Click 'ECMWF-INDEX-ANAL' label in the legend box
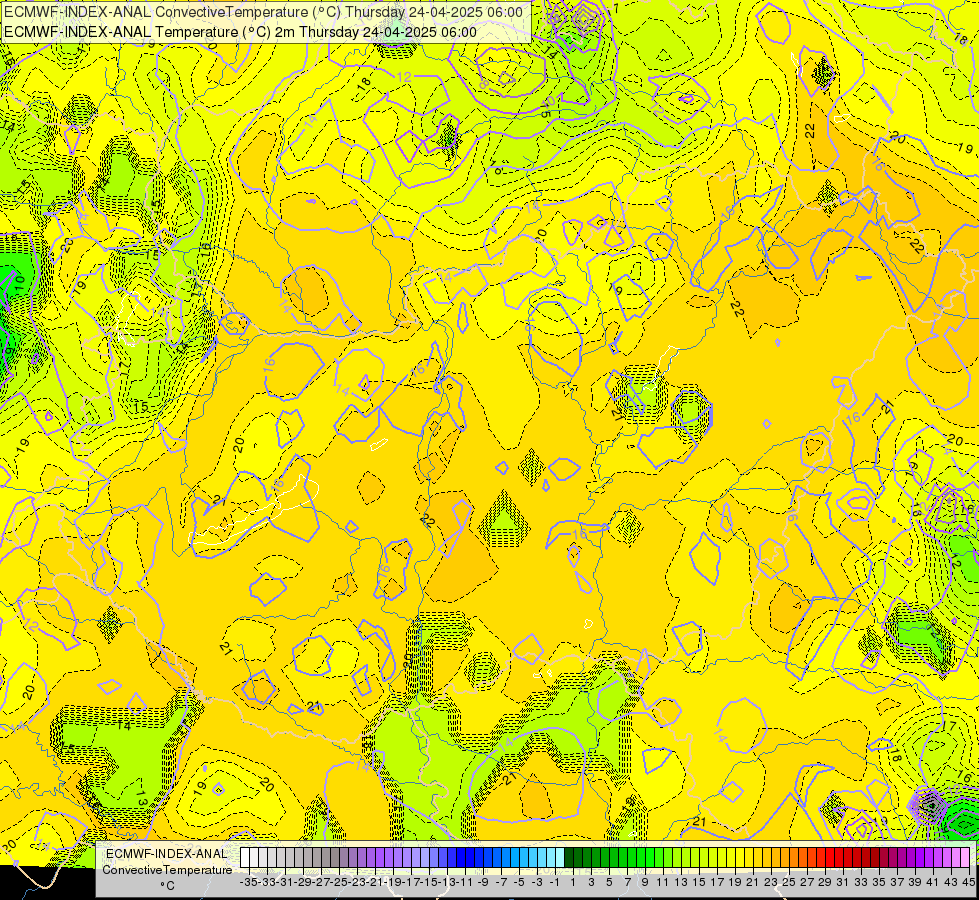The height and width of the screenshot is (900, 979). [x=167, y=854]
